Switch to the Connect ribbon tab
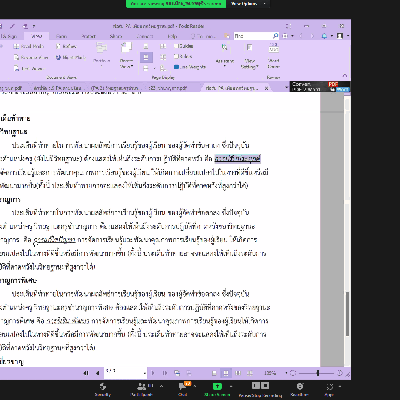 pos(145,36)
